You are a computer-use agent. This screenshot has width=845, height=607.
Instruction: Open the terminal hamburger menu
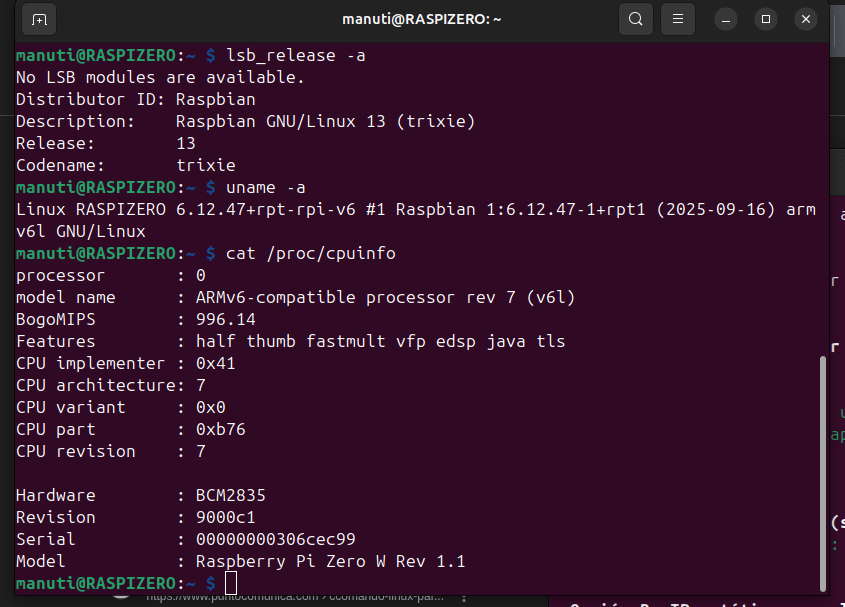679,19
